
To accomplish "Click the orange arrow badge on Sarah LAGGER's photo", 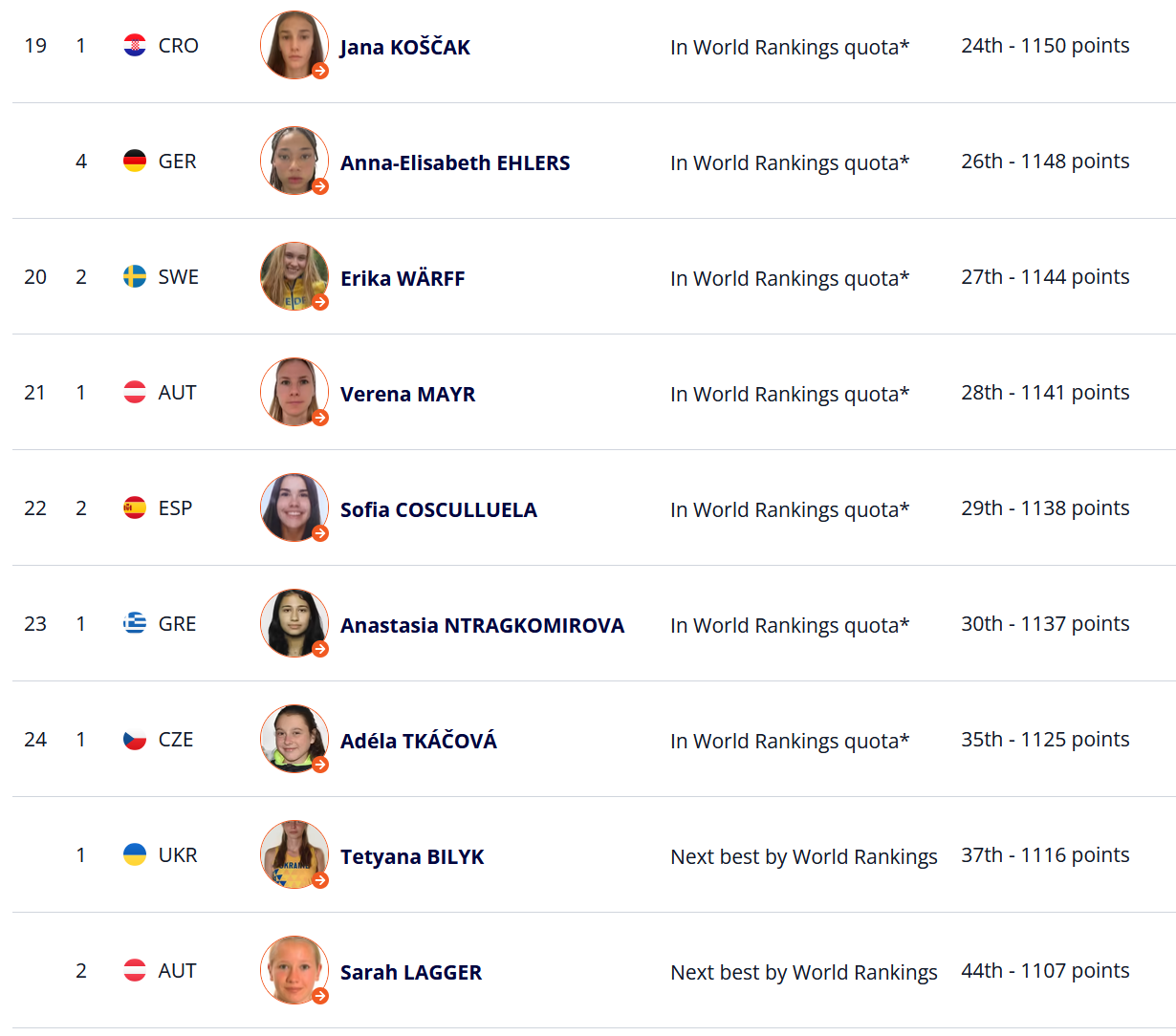I will tap(320, 996).
